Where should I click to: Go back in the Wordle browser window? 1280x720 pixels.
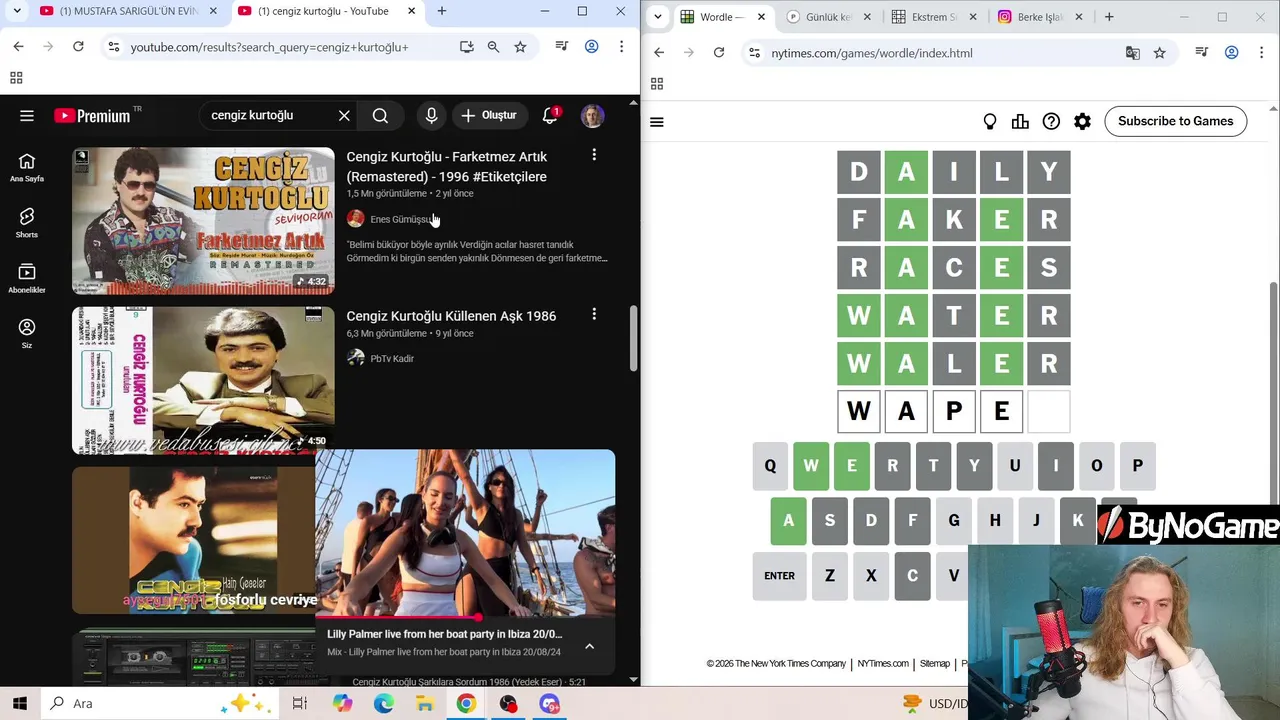(x=659, y=53)
